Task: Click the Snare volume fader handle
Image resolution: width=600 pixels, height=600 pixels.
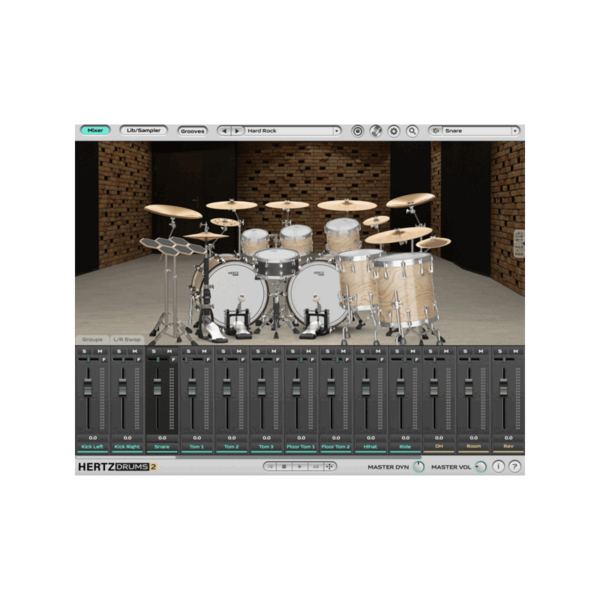Action: [x=157, y=387]
